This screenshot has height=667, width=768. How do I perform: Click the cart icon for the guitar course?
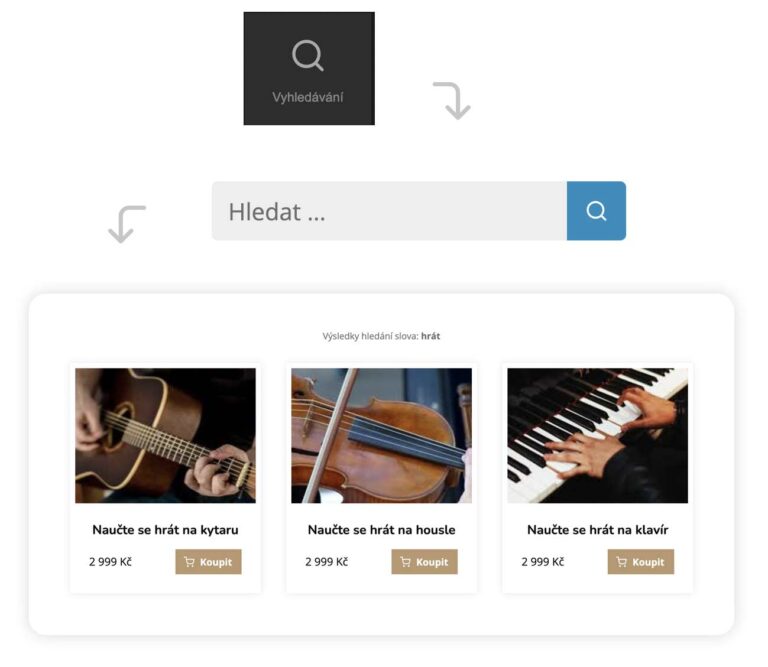click(x=189, y=562)
